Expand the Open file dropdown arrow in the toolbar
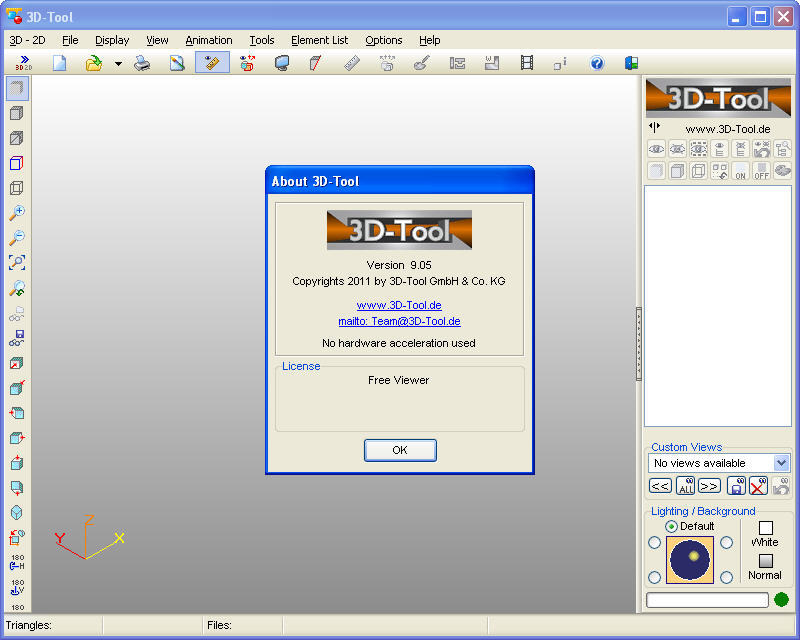800x640 pixels. coord(118,62)
